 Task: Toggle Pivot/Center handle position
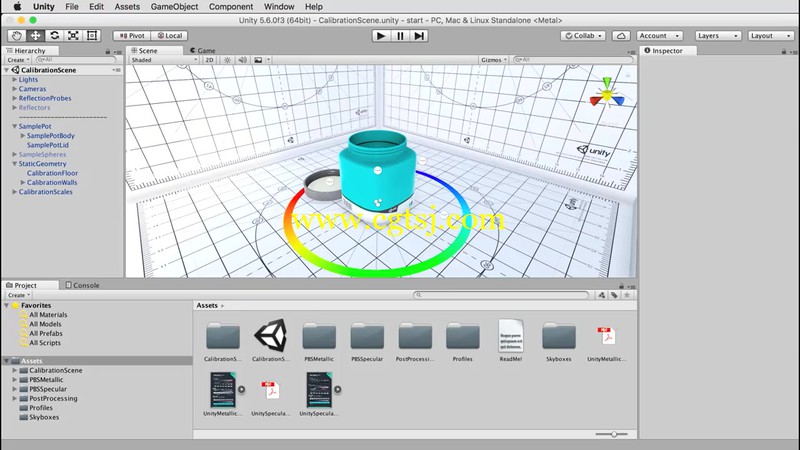(x=132, y=36)
